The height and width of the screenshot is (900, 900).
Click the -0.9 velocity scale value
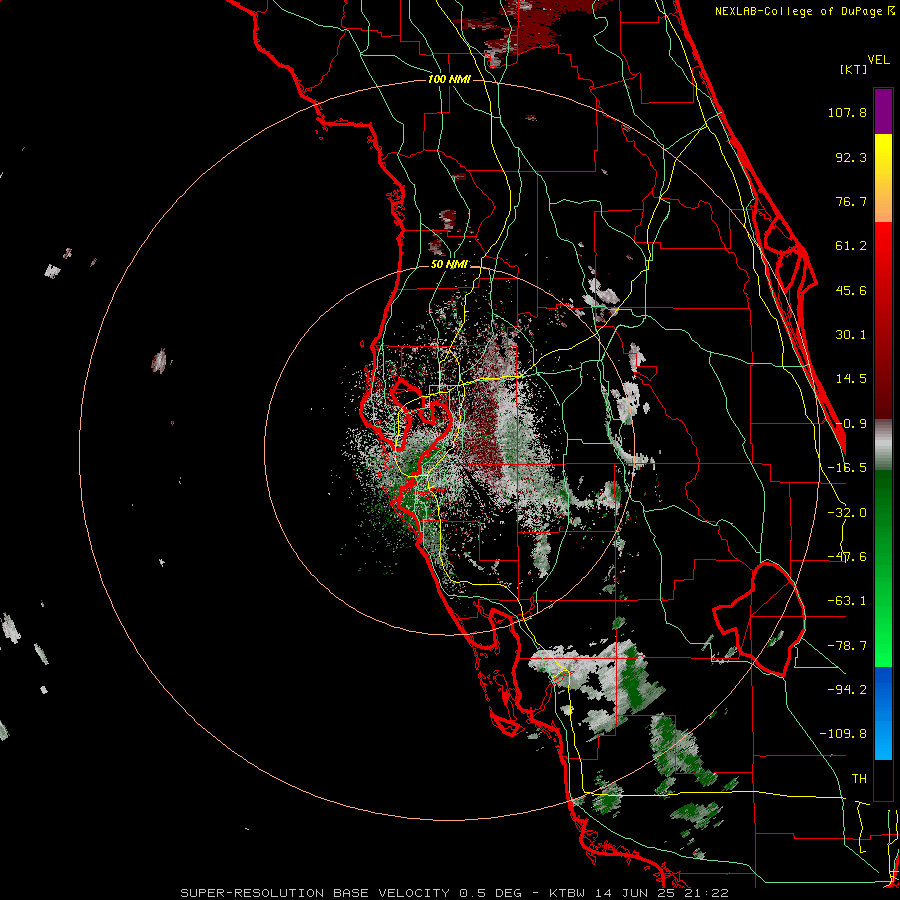pos(851,424)
